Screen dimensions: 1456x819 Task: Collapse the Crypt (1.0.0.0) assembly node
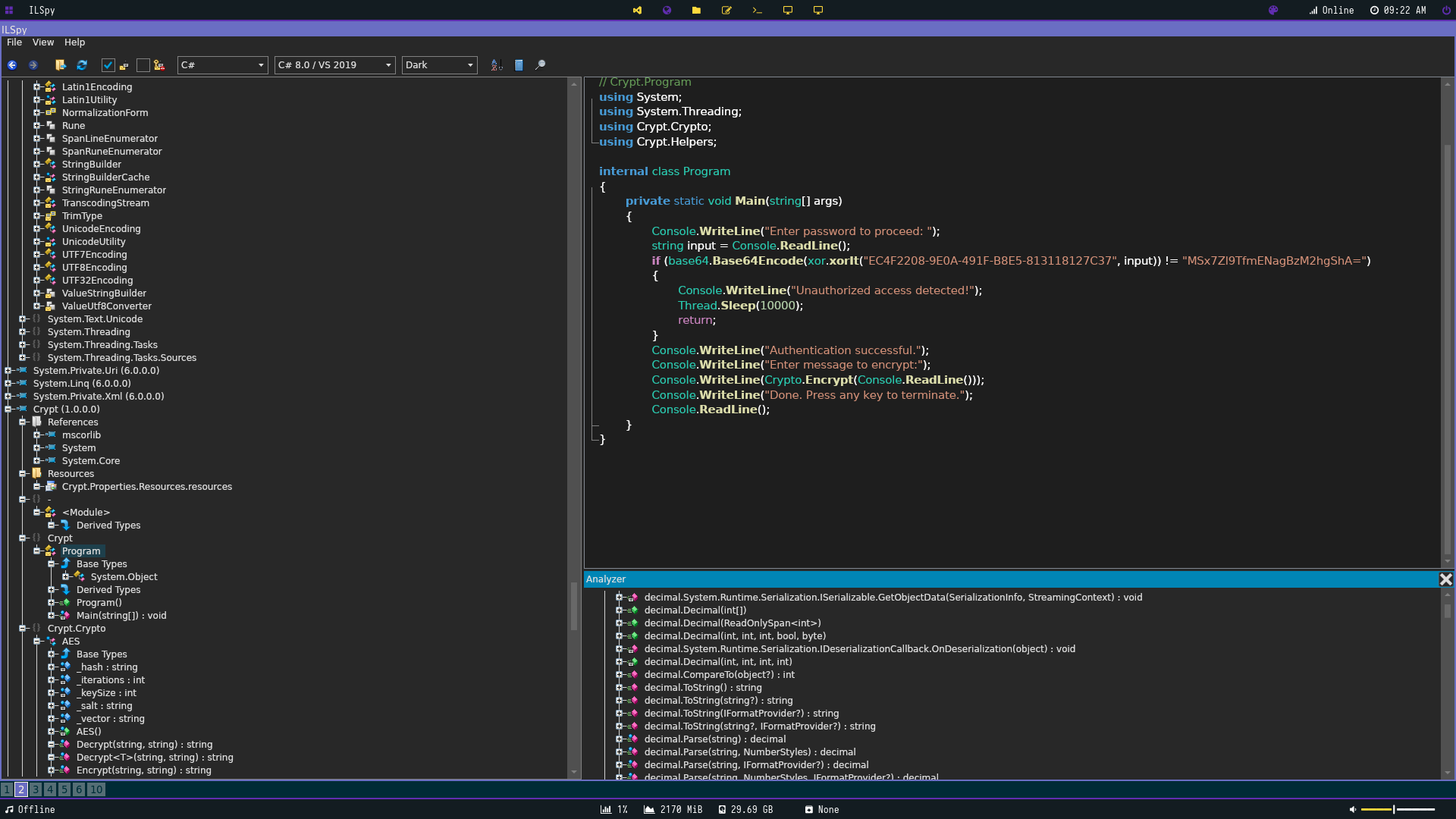(8, 409)
